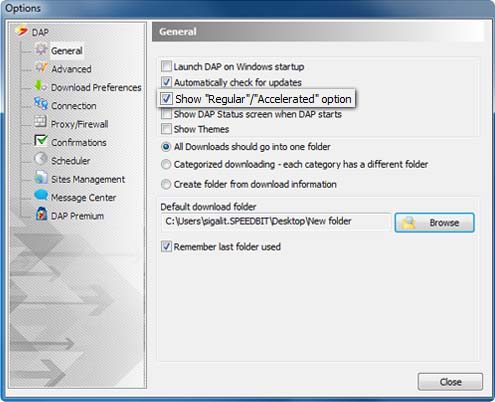Open the Scheduler page
This screenshot has height=402, width=495.
pyautogui.click(x=71, y=161)
